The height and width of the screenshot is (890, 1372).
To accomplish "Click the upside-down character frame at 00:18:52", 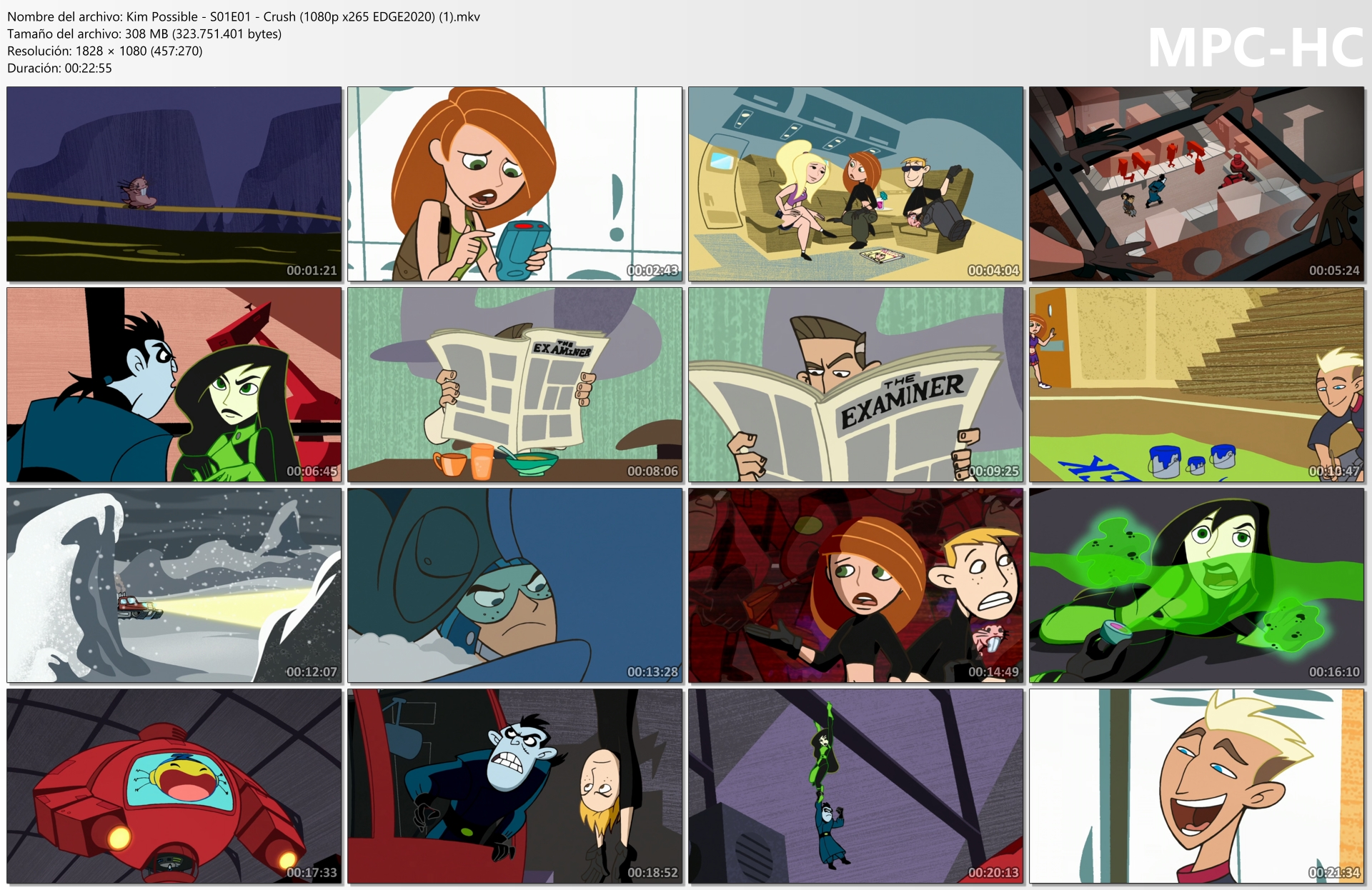I will coord(514,786).
